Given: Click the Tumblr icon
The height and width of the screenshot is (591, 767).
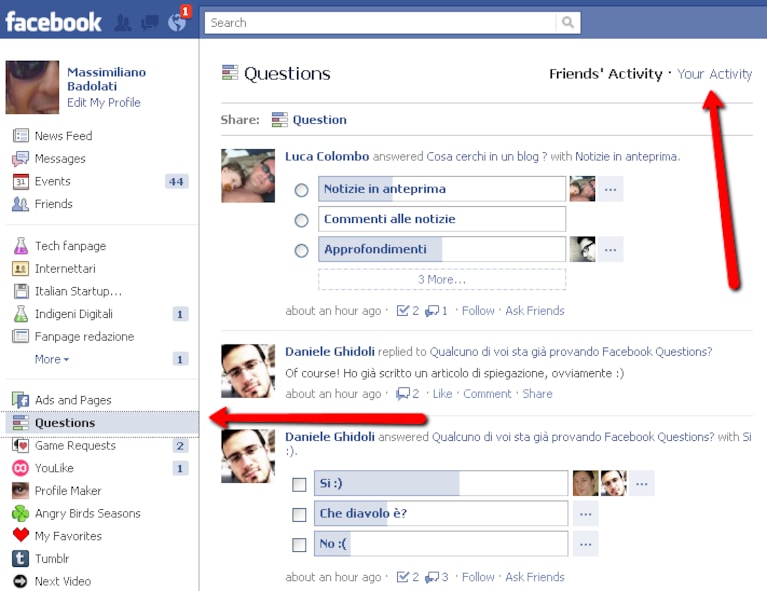Looking at the screenshot, I should tap(21, 558).
